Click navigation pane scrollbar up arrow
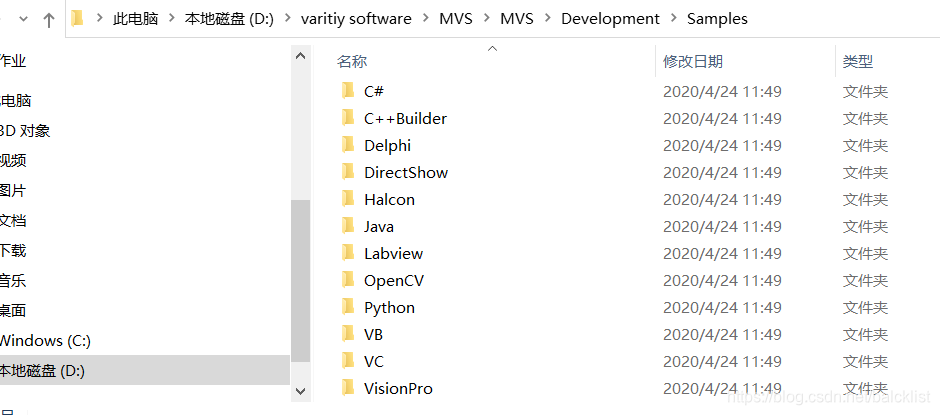 click(x=300, y=56)
